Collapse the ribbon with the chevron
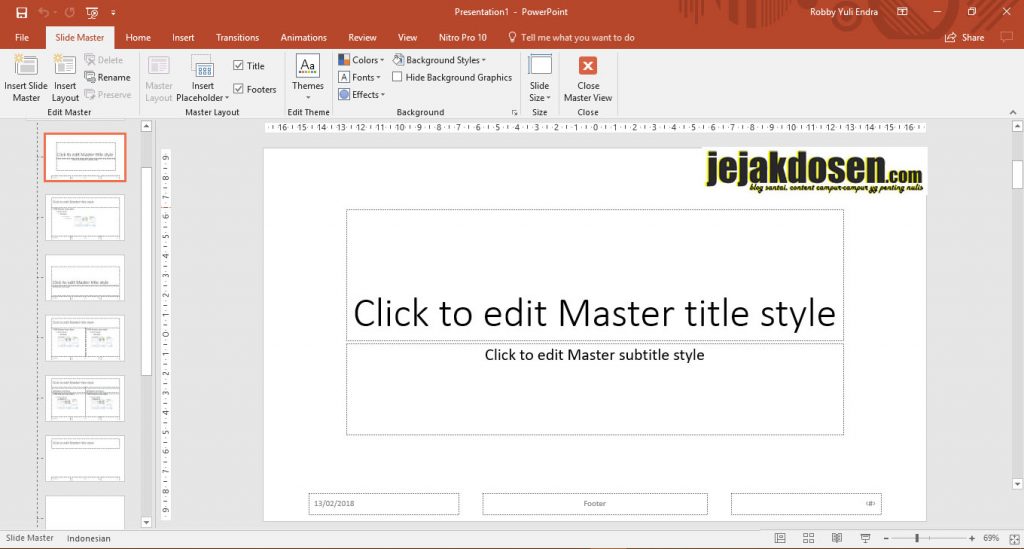The width and height of the screenshot is (1024, 549). click(1013, 112)
